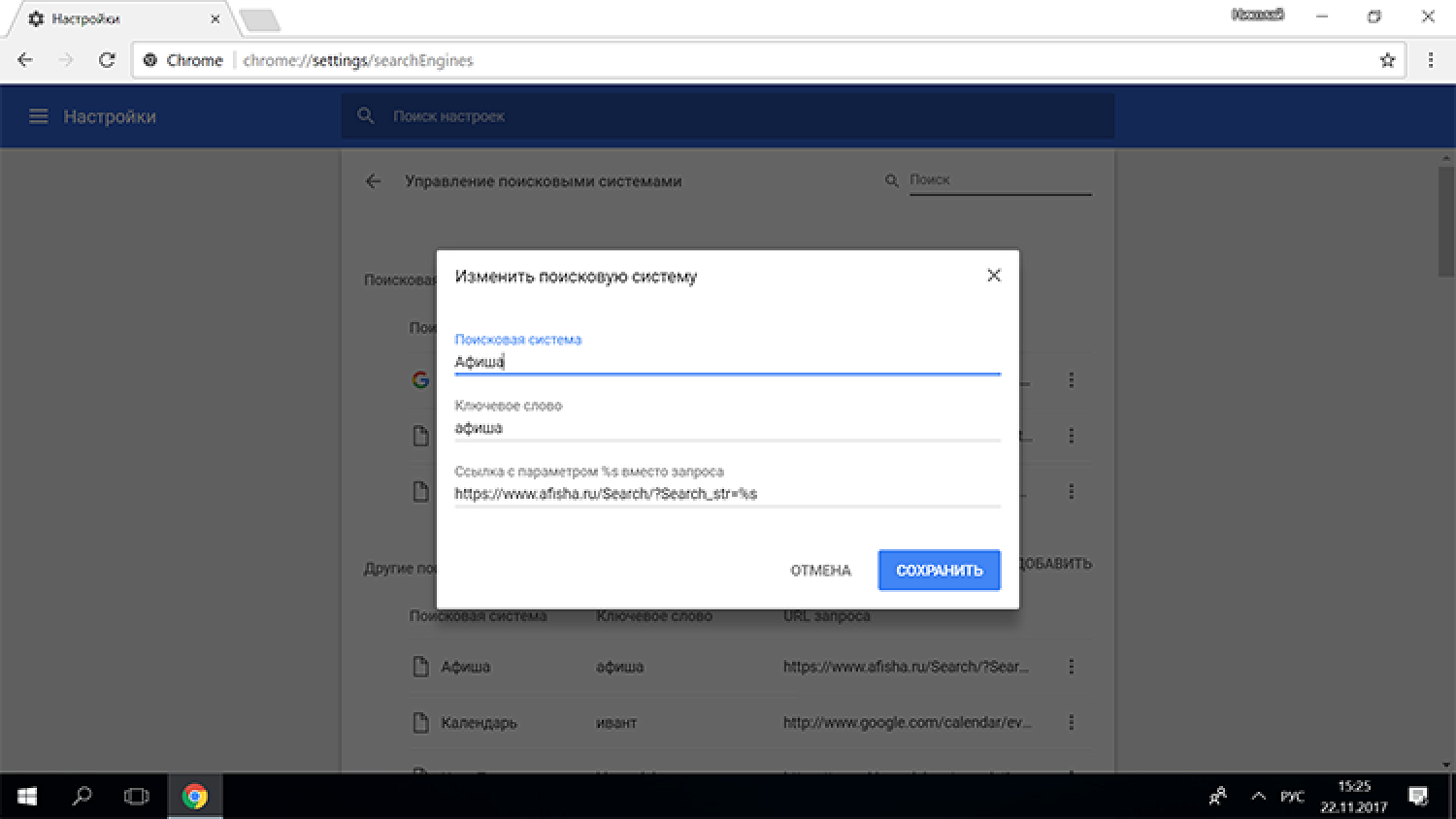Click the Google logo icon in list

pyautogui.click(x=420, y=380)
